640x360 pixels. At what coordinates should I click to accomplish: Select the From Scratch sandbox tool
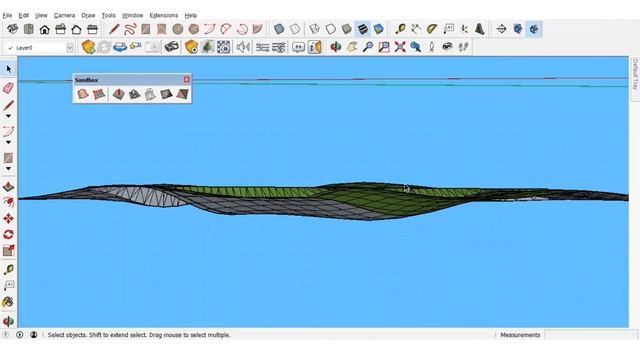point(99,94)
